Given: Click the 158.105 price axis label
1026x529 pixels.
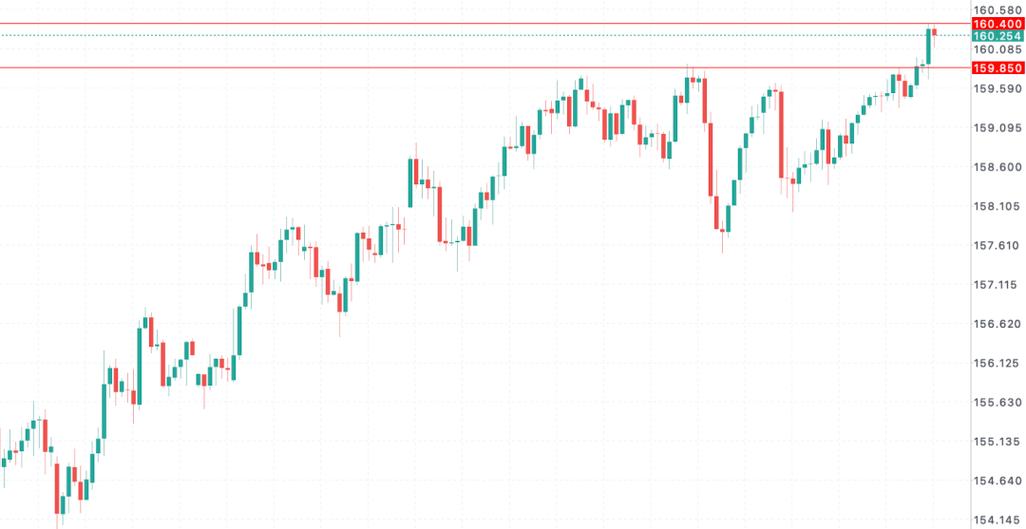Looking at the screenshot, I should coord(997,206).
